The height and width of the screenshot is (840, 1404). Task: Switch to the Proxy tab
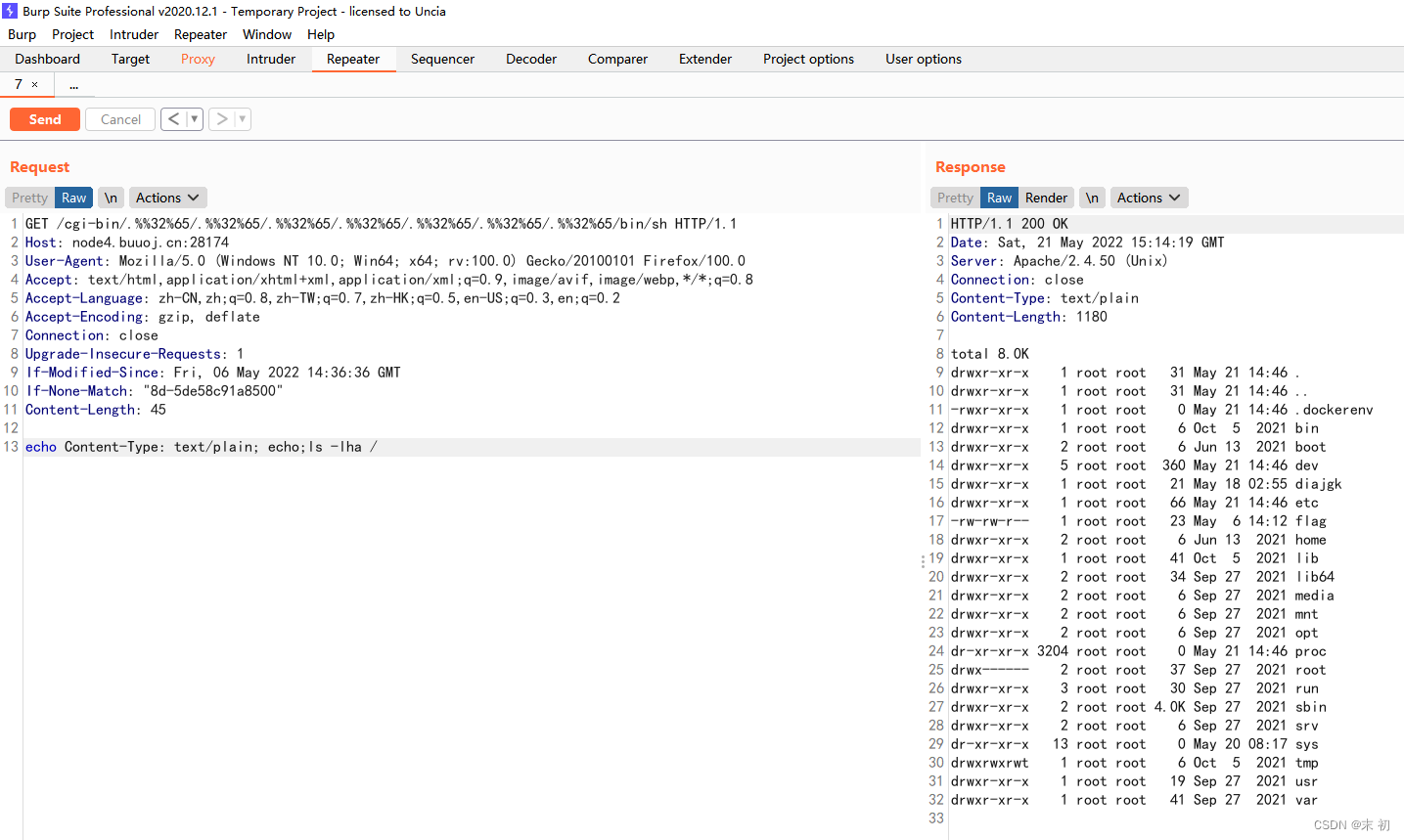tap(198, 59)
